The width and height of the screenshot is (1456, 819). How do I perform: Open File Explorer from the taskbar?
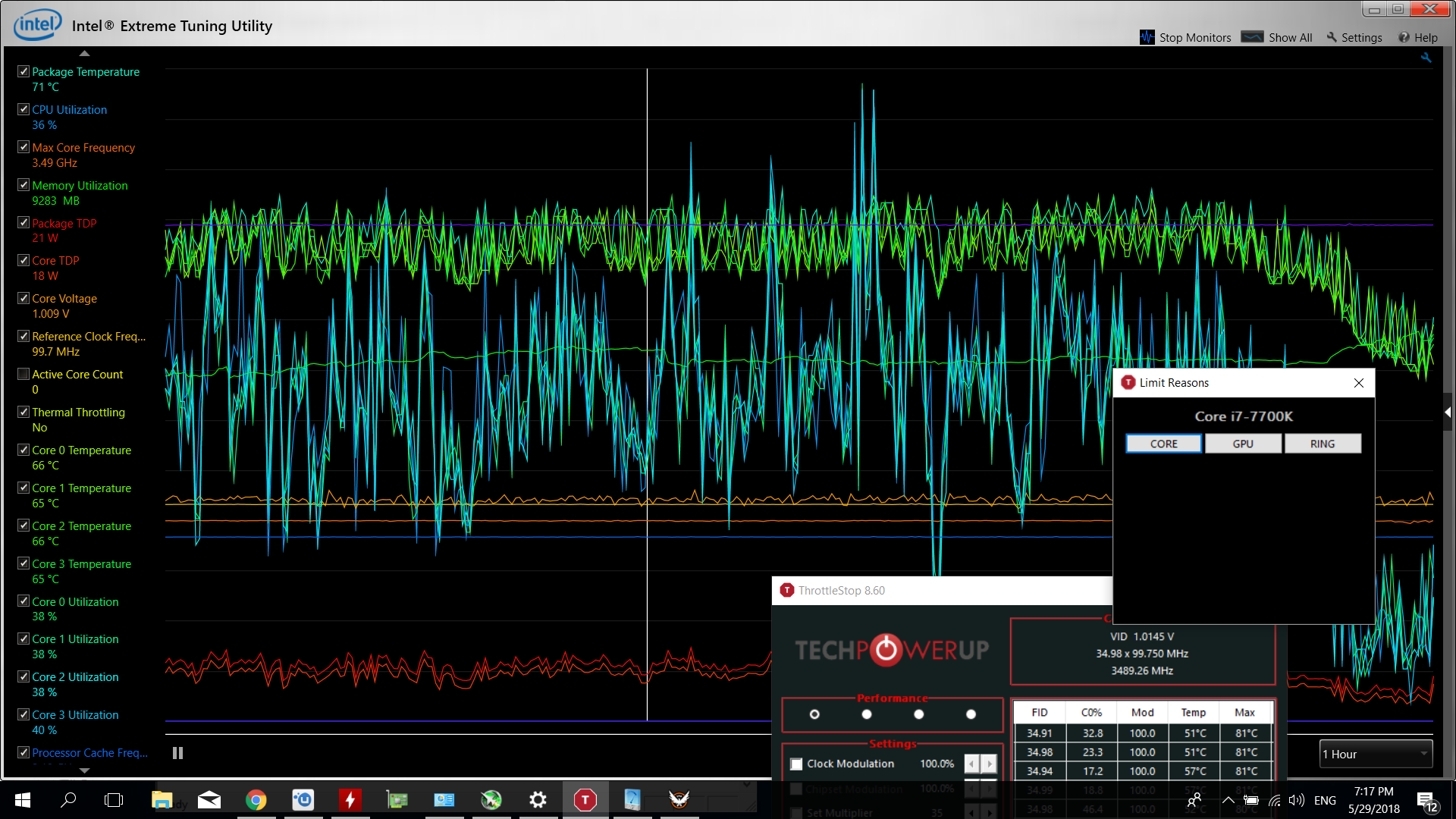[162, 800]
